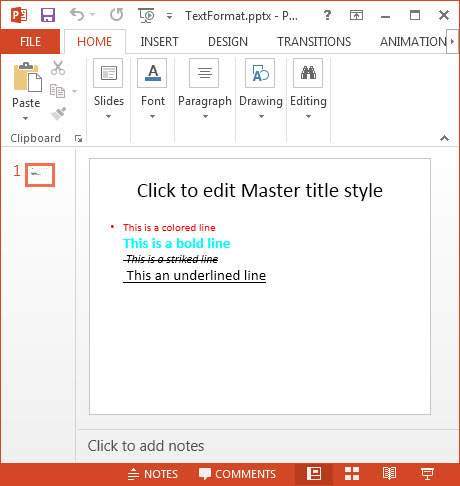
Task: Toggle the NOTES pane in status bar
Action: 153,474
